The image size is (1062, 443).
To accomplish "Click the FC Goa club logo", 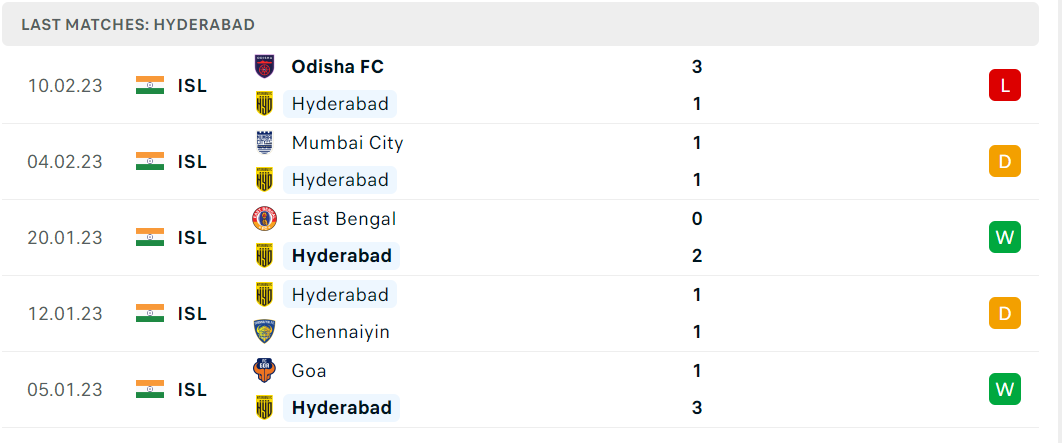I will 264,371.
